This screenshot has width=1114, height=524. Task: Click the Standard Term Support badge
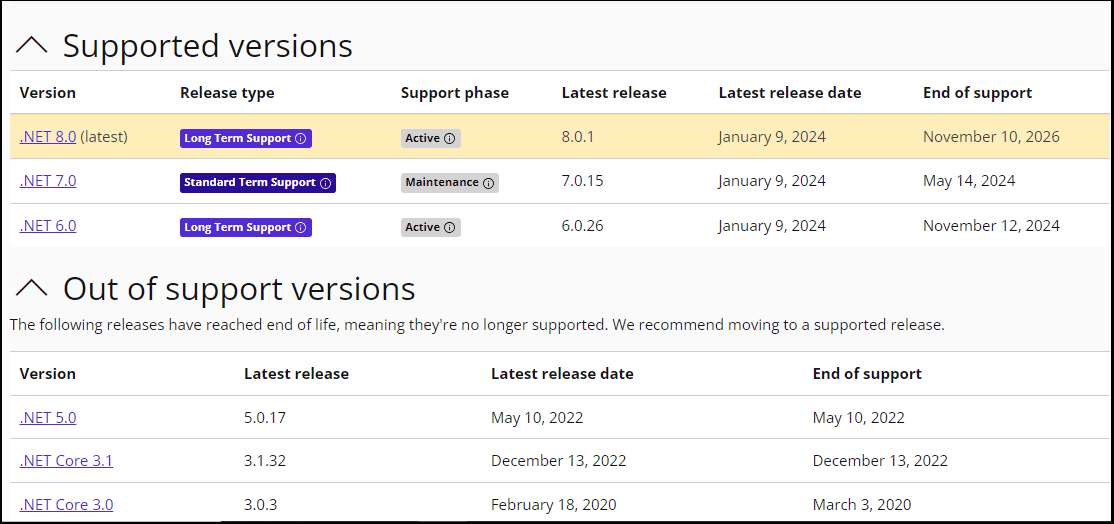point(258,183)
